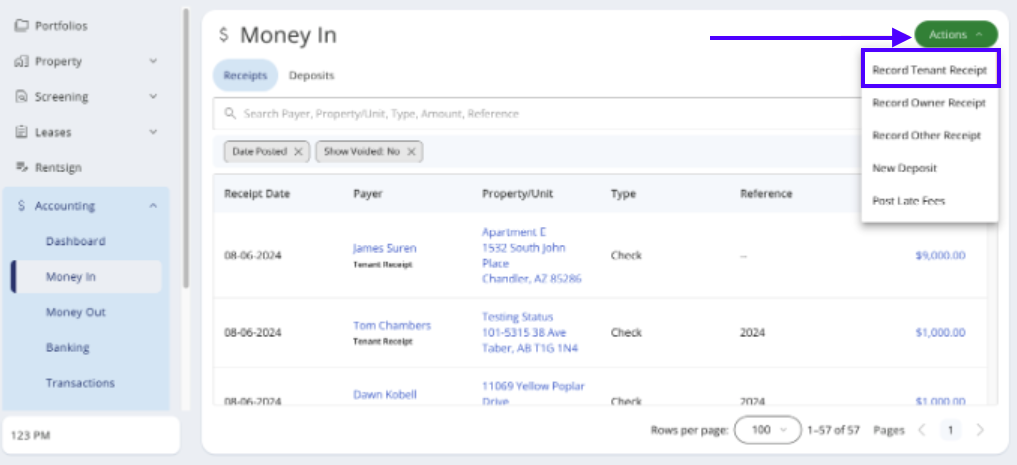
Task: Switch to the Deposits tab
Action: coord(311,75)
